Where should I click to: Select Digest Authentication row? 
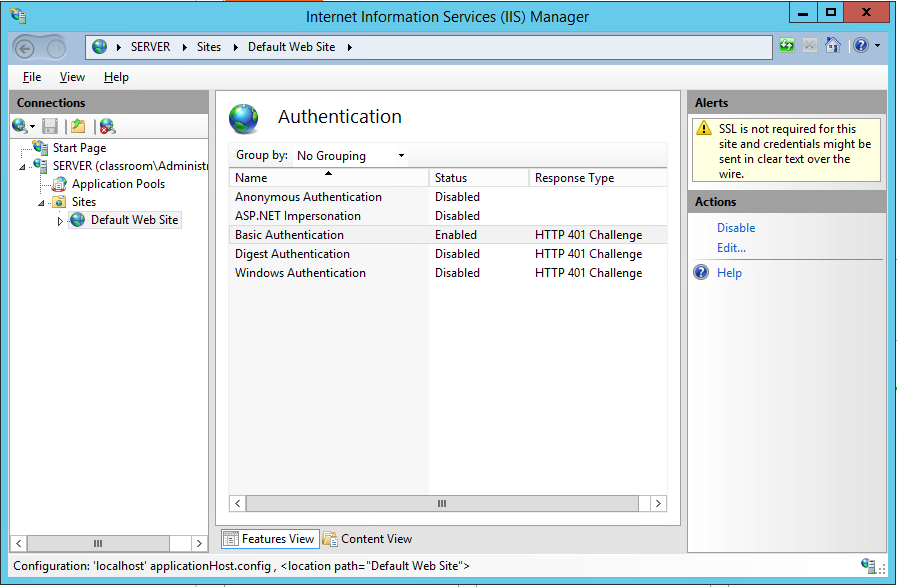pyautogui.click(x=448, y=253)
